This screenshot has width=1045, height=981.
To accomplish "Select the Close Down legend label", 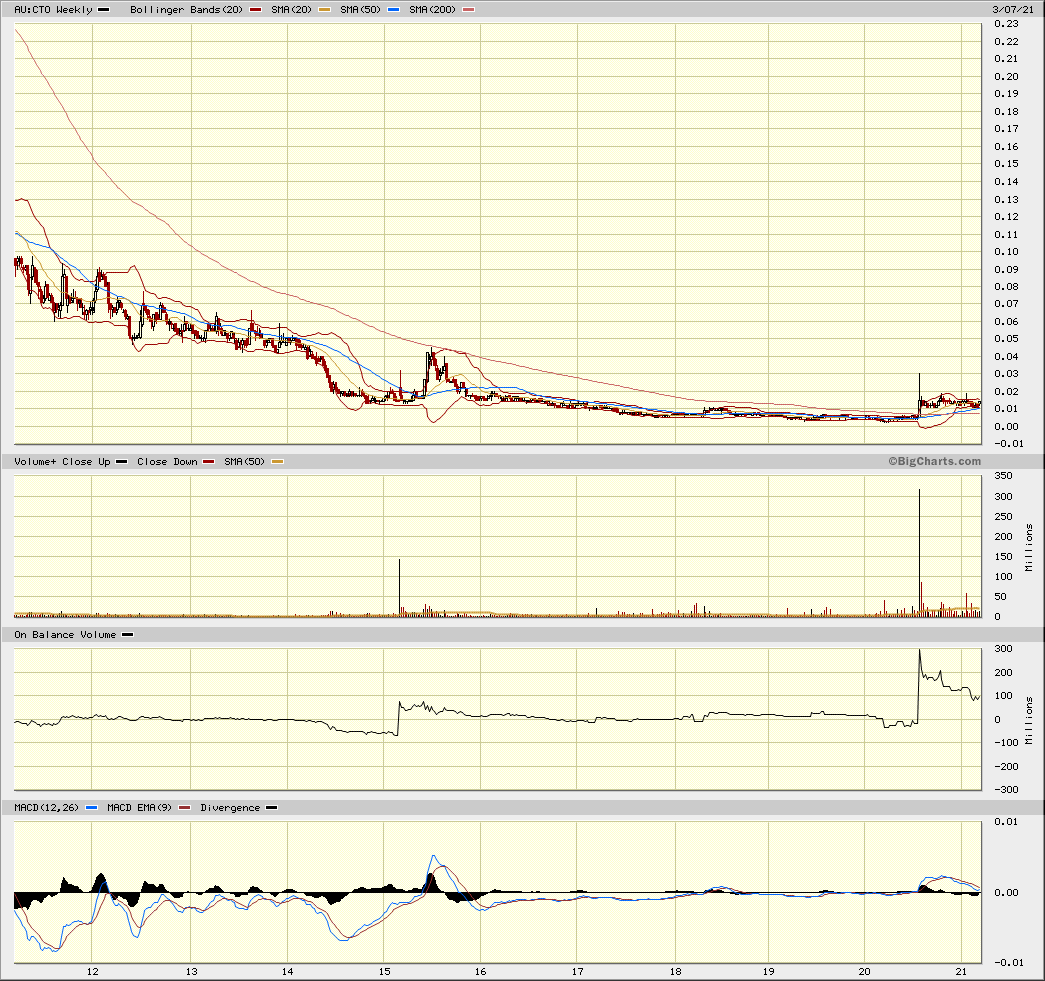I will [x=167, y=462].
